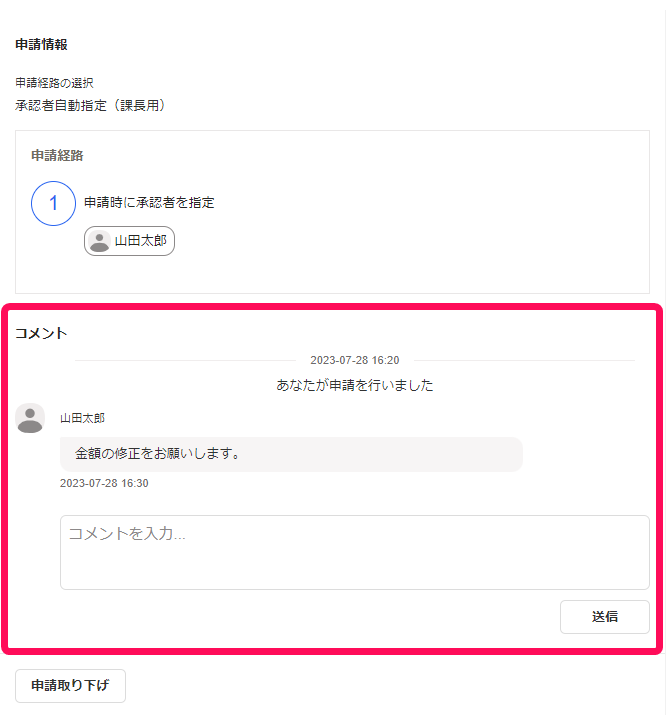Click the 送信 send button
The width and height of the screenshot is (666, 715).
(604, 617)
